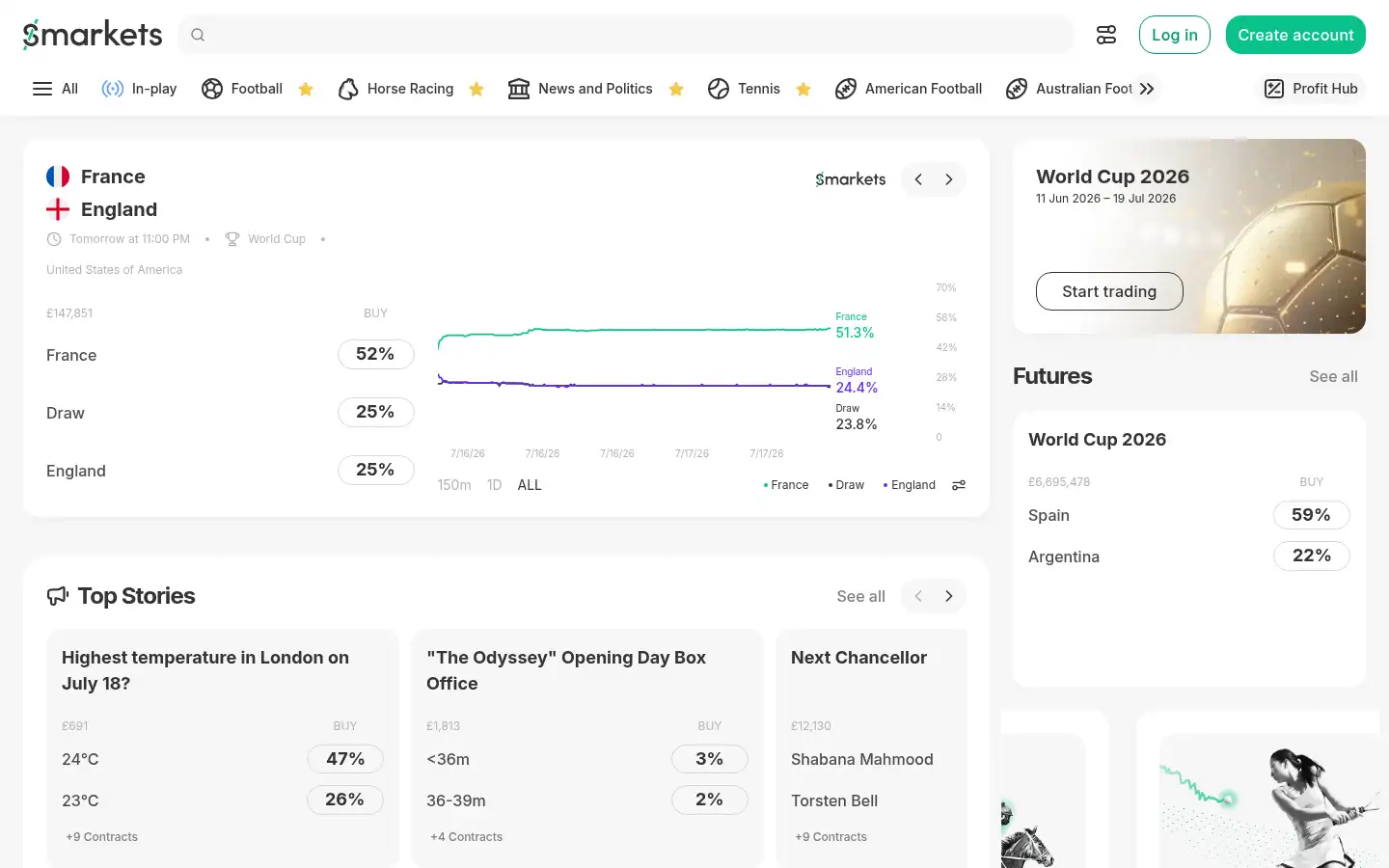Expand more sports with double chevron
1389x868 pixels.
click(1147, 89)
